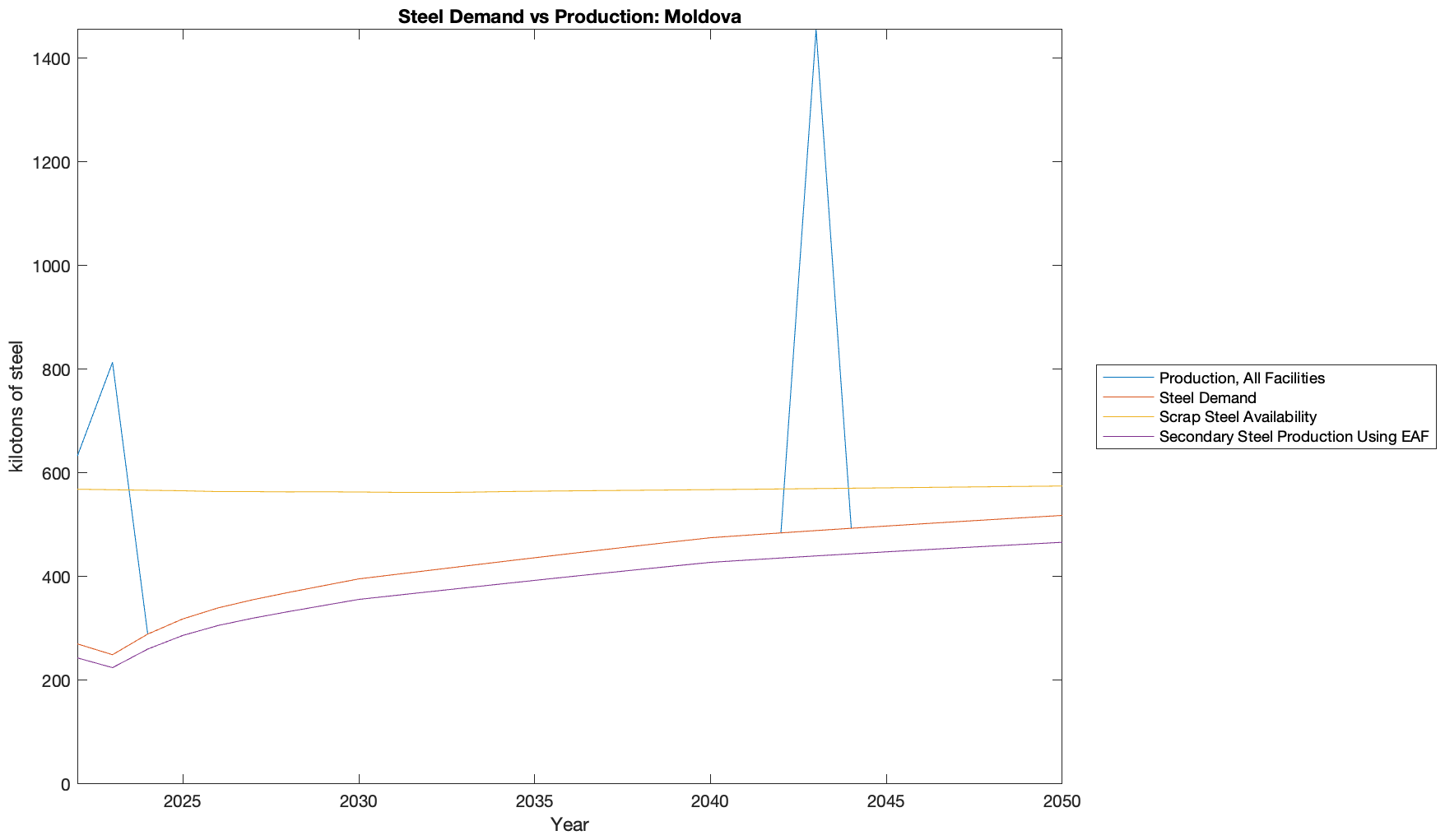Click the yellow line sample in the legend
1445x840 pixels.
[1127, 417]
